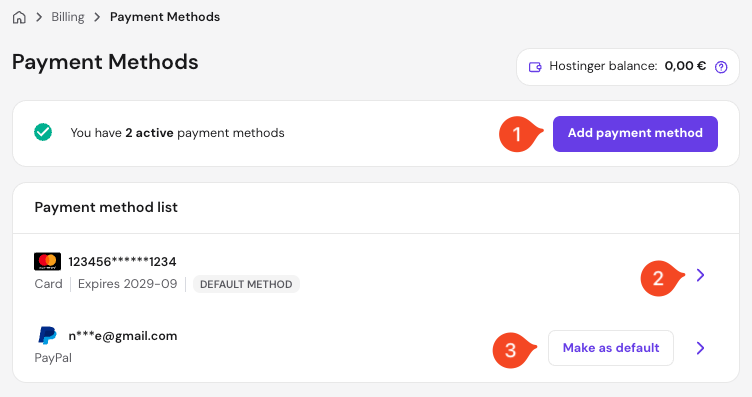Click the PayPal logo icon
The height and width of the screenshot is (397, 752).
pyautogui.click(x=47, y=335)
